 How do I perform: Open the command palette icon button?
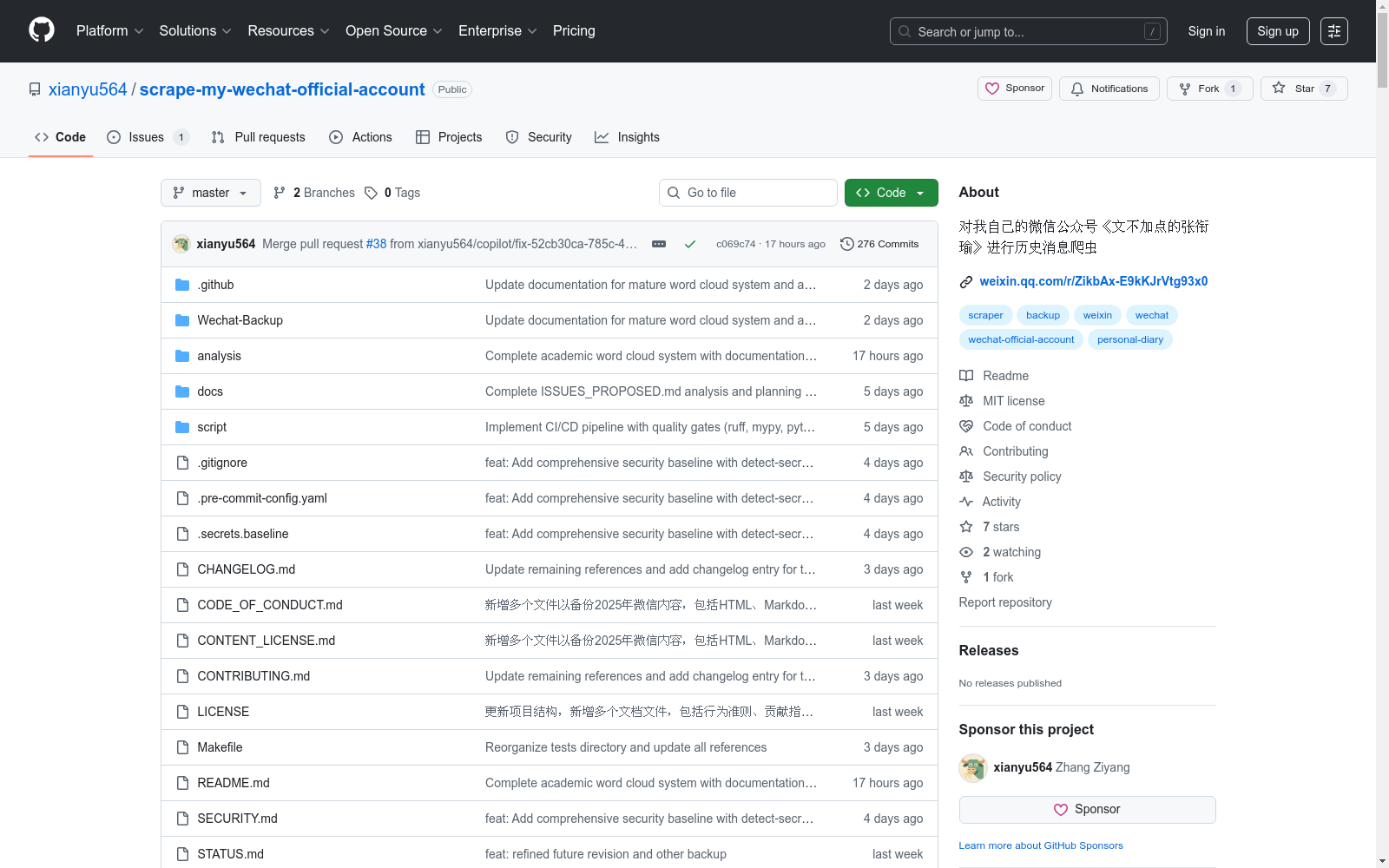[x=1334, y=31]
